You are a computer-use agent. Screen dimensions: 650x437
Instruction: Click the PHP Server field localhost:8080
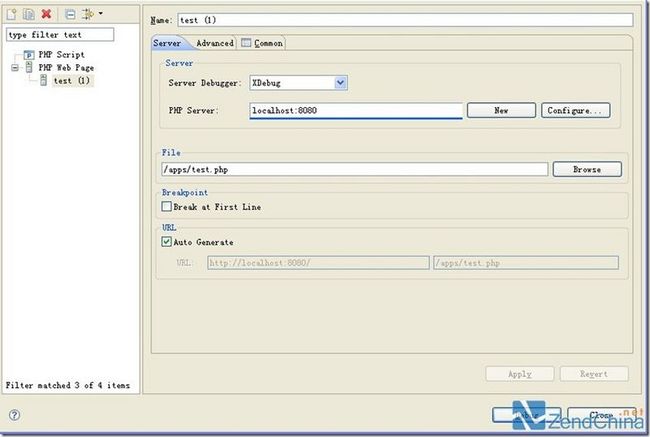click(x=356, y=111)
